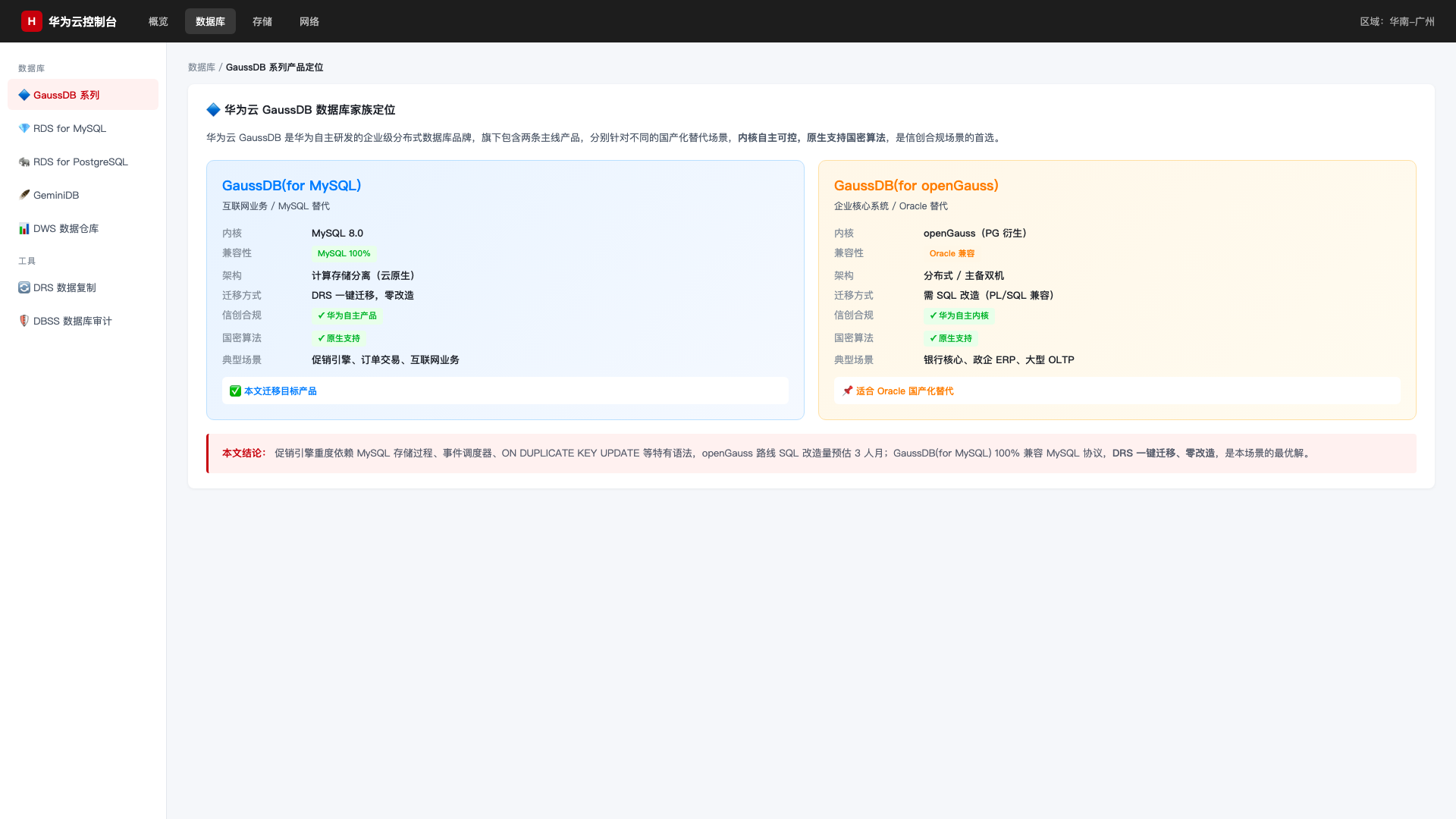Click the MySQL 8.0 kernel value
The width and height of the screenshot is (1456, 819).
pos(337,234)
